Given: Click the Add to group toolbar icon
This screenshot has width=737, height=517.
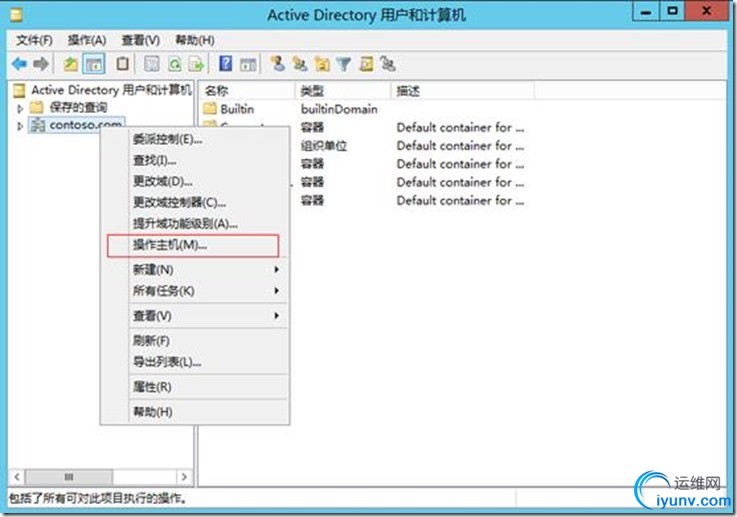Looking at the screenshot, I should coord(388,63).
